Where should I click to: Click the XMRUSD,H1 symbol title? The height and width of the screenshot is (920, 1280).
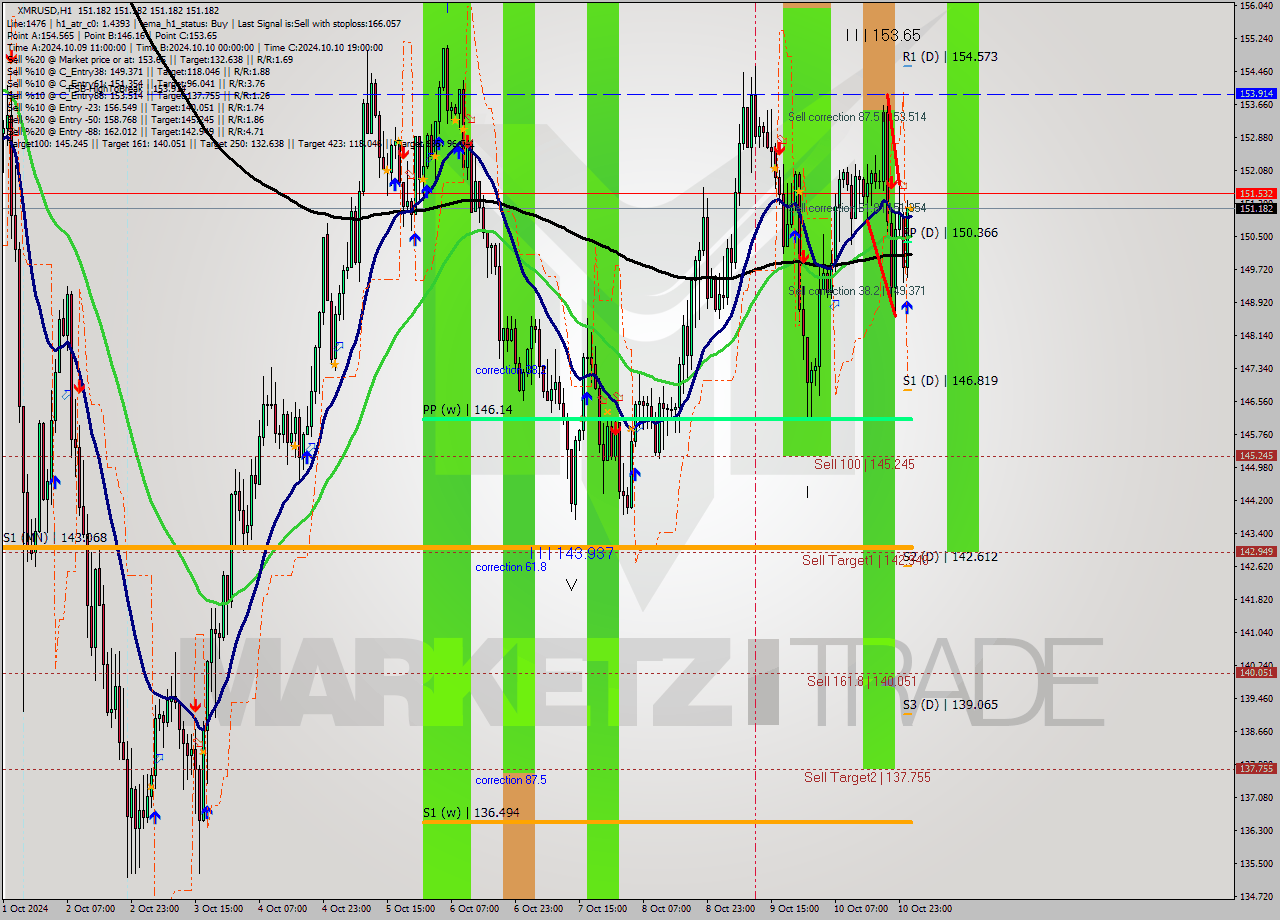tap(45, 10)
